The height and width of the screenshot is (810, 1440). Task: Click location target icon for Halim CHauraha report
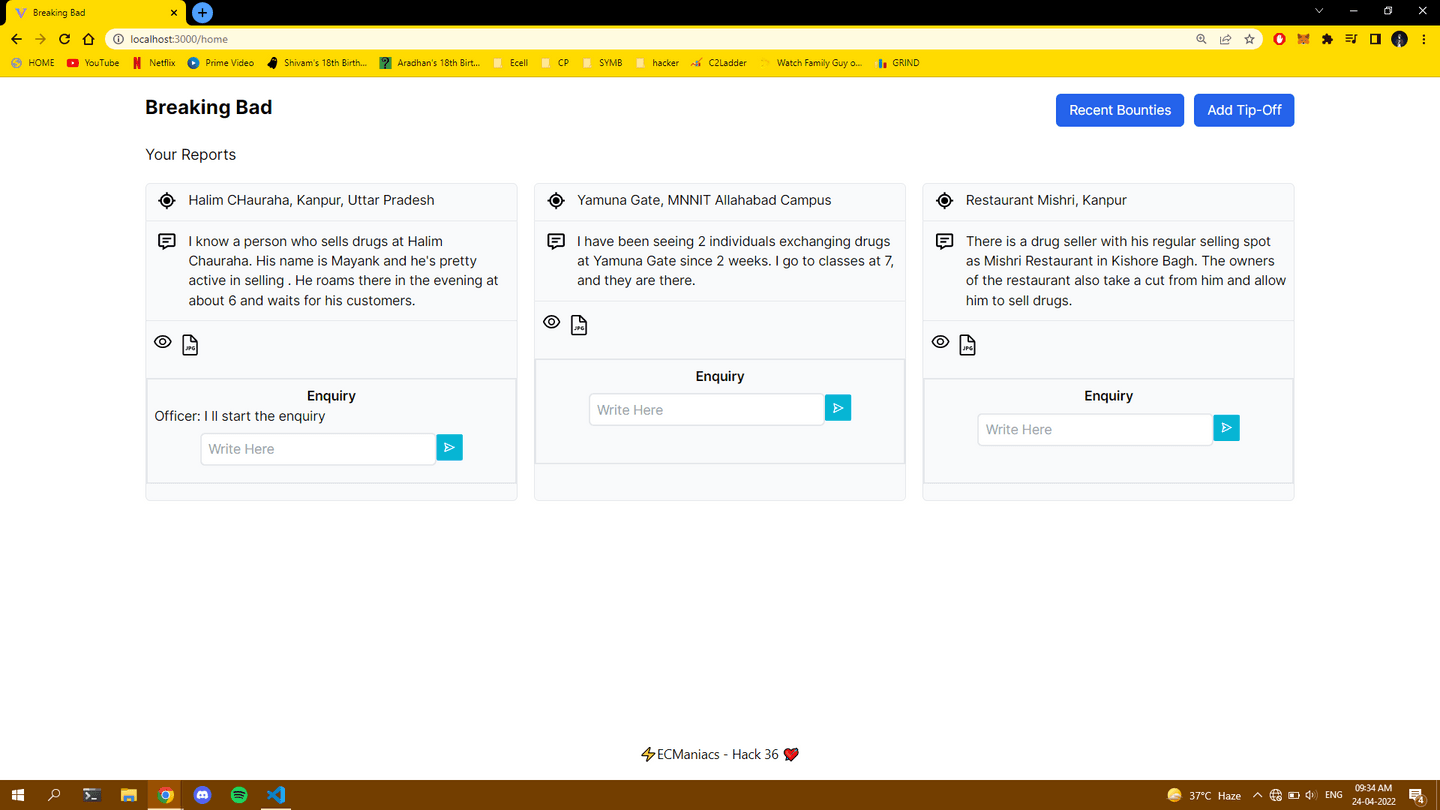166,200
